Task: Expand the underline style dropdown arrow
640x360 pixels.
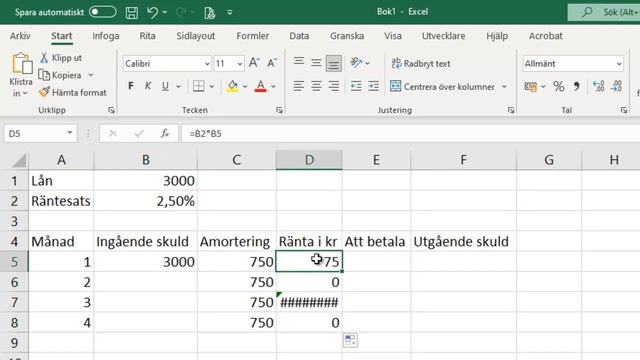Action: [178, 86]
